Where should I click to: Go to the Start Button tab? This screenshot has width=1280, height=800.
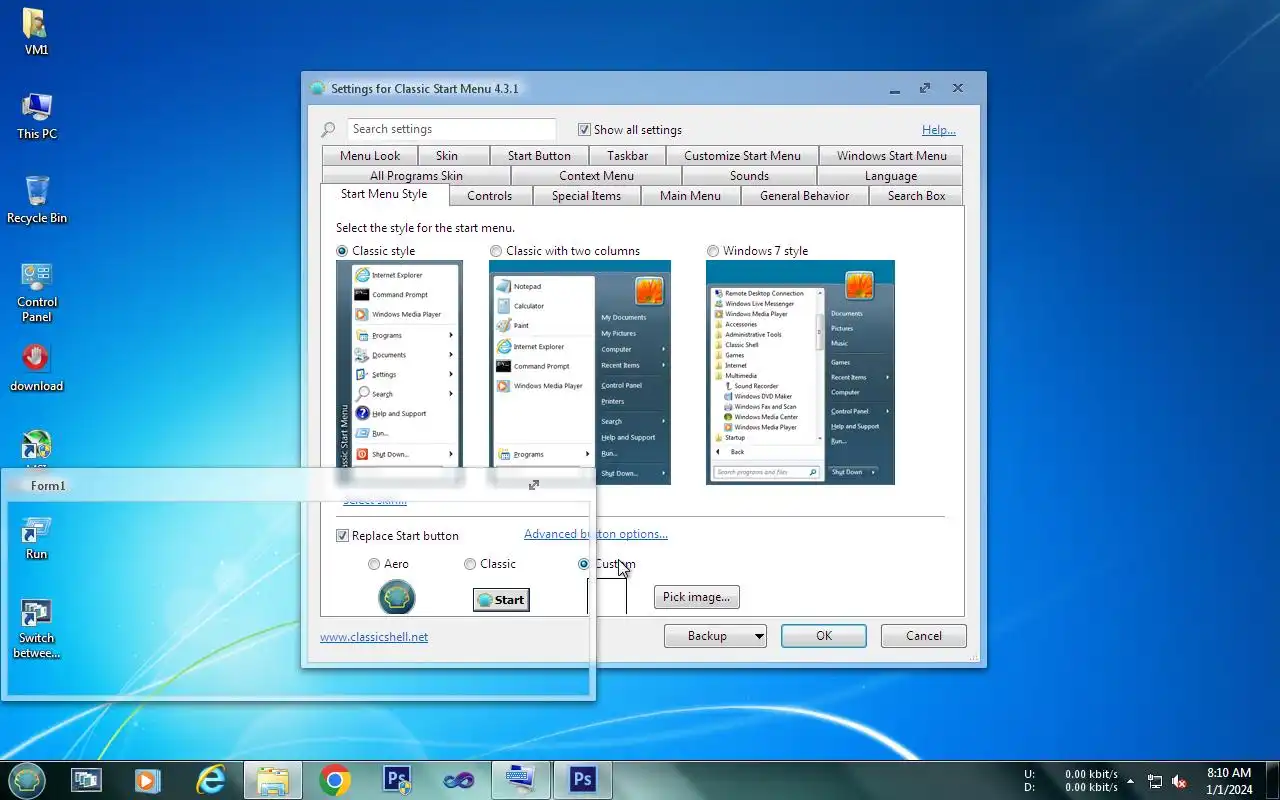click(x=539, y=156)
